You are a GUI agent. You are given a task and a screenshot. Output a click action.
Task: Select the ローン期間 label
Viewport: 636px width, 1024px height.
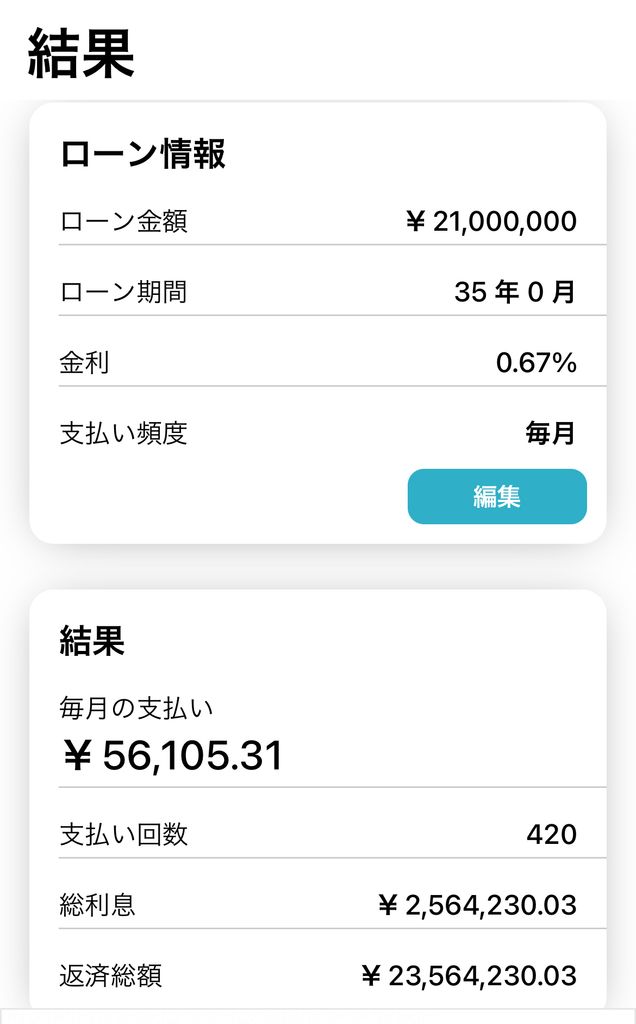point(124,292)
